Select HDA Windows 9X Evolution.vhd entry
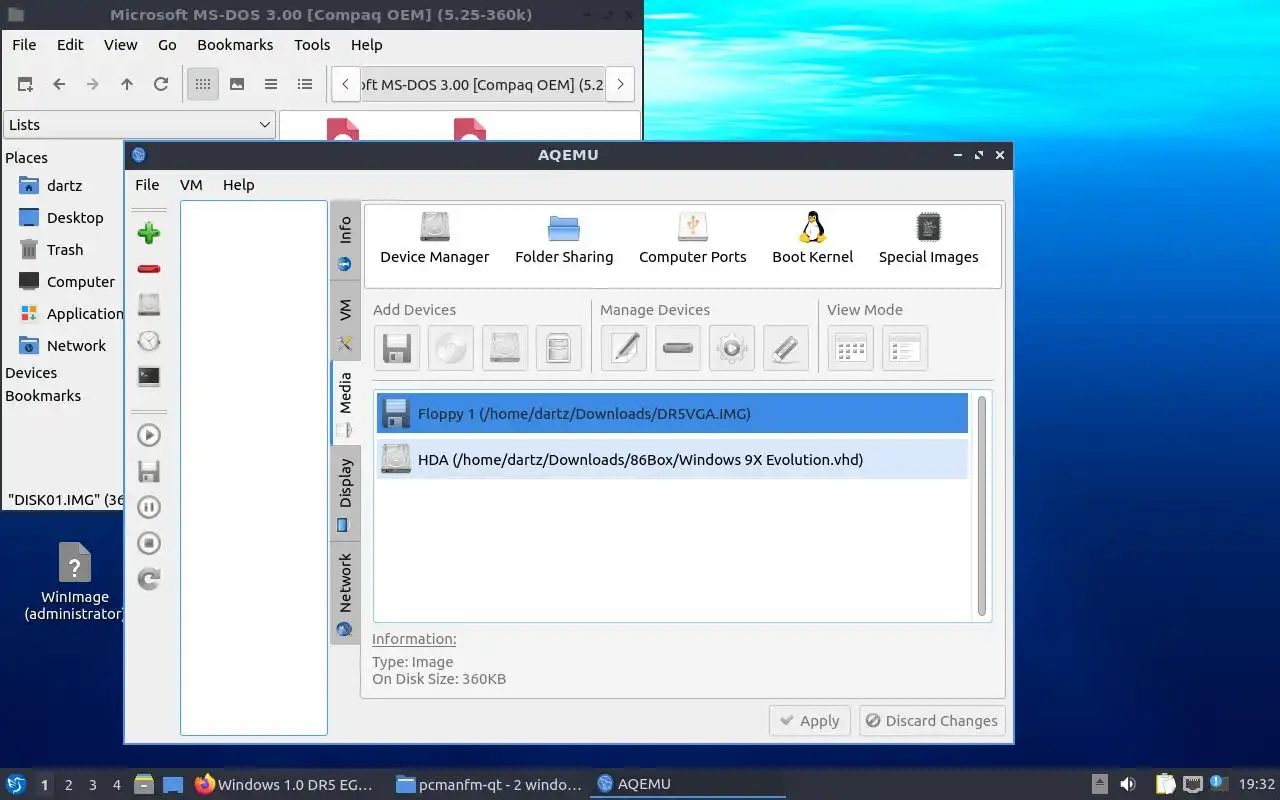Screen dimensions: 1280x800 (672, 459)
